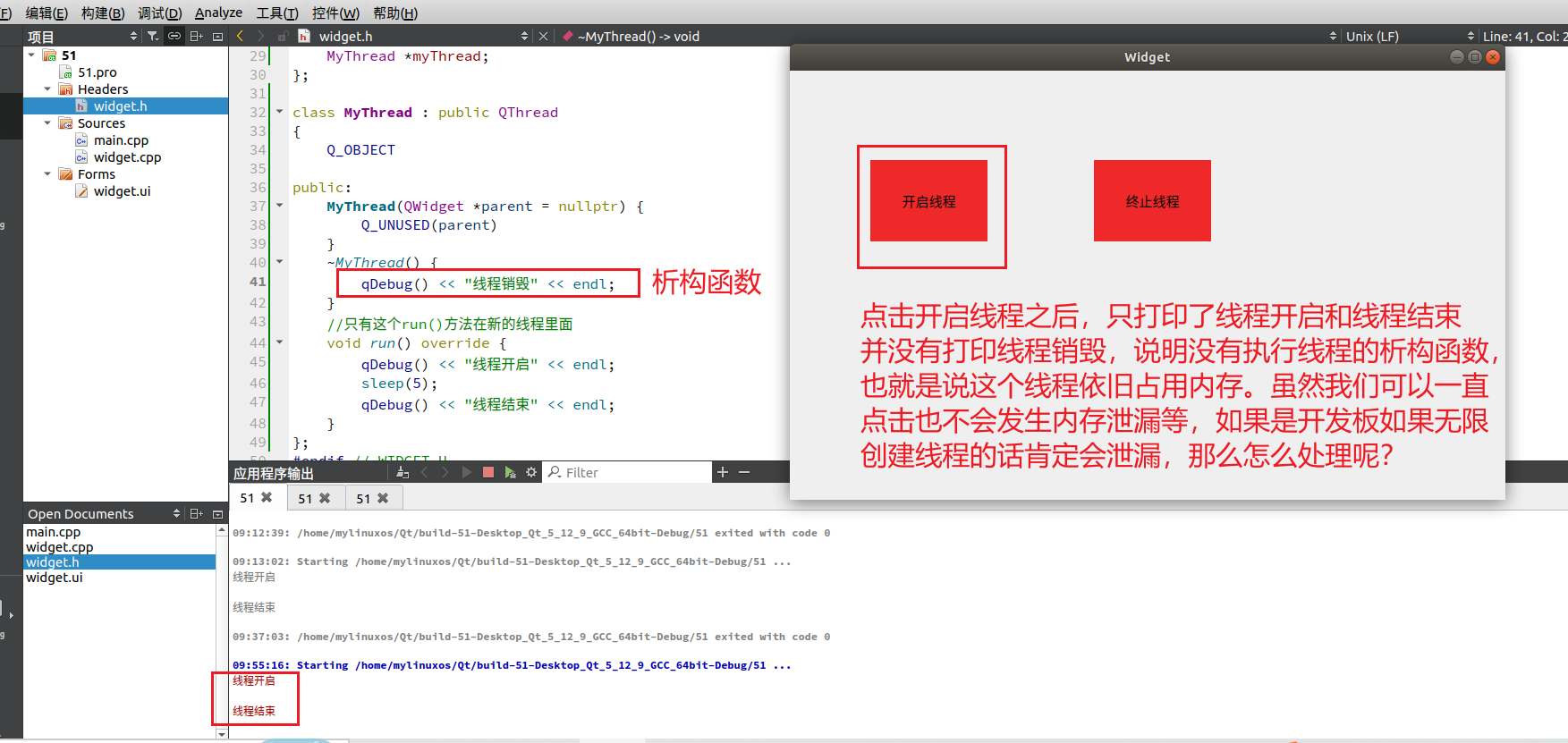Collapse the Forms folder
The image size is (1568, 743).
pyautogui.click(x=47, y=174)
